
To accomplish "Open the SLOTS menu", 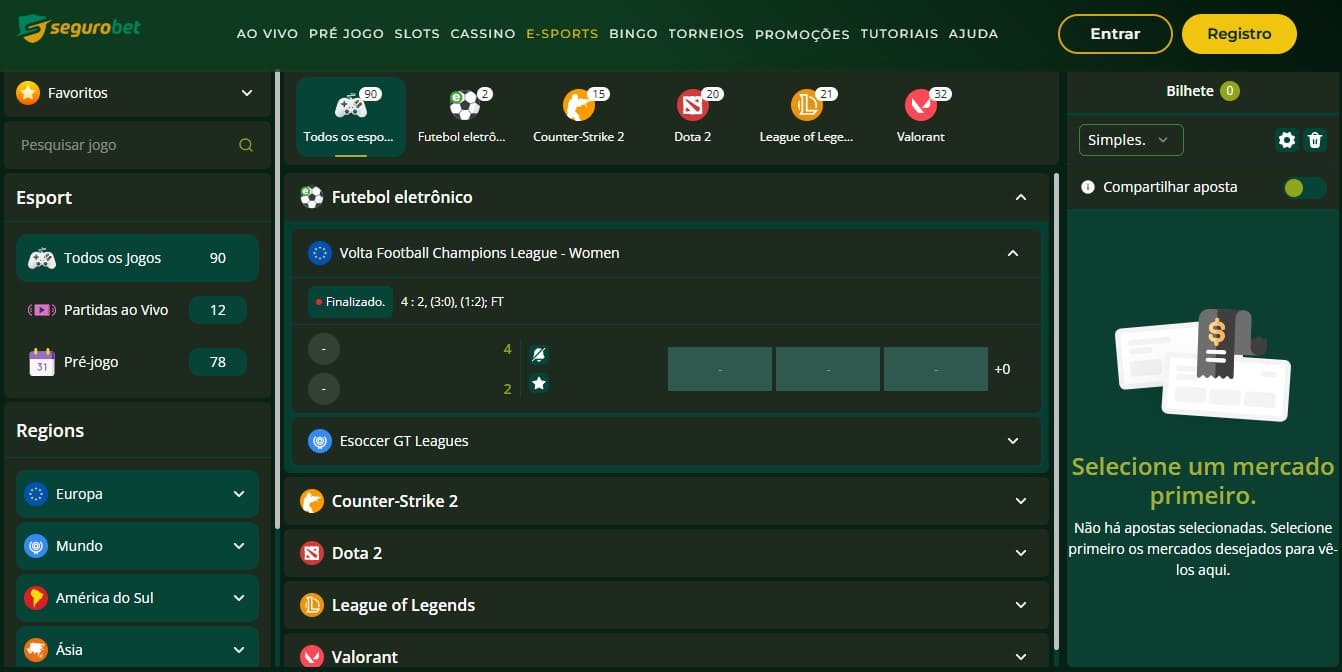I will (417, 33).
